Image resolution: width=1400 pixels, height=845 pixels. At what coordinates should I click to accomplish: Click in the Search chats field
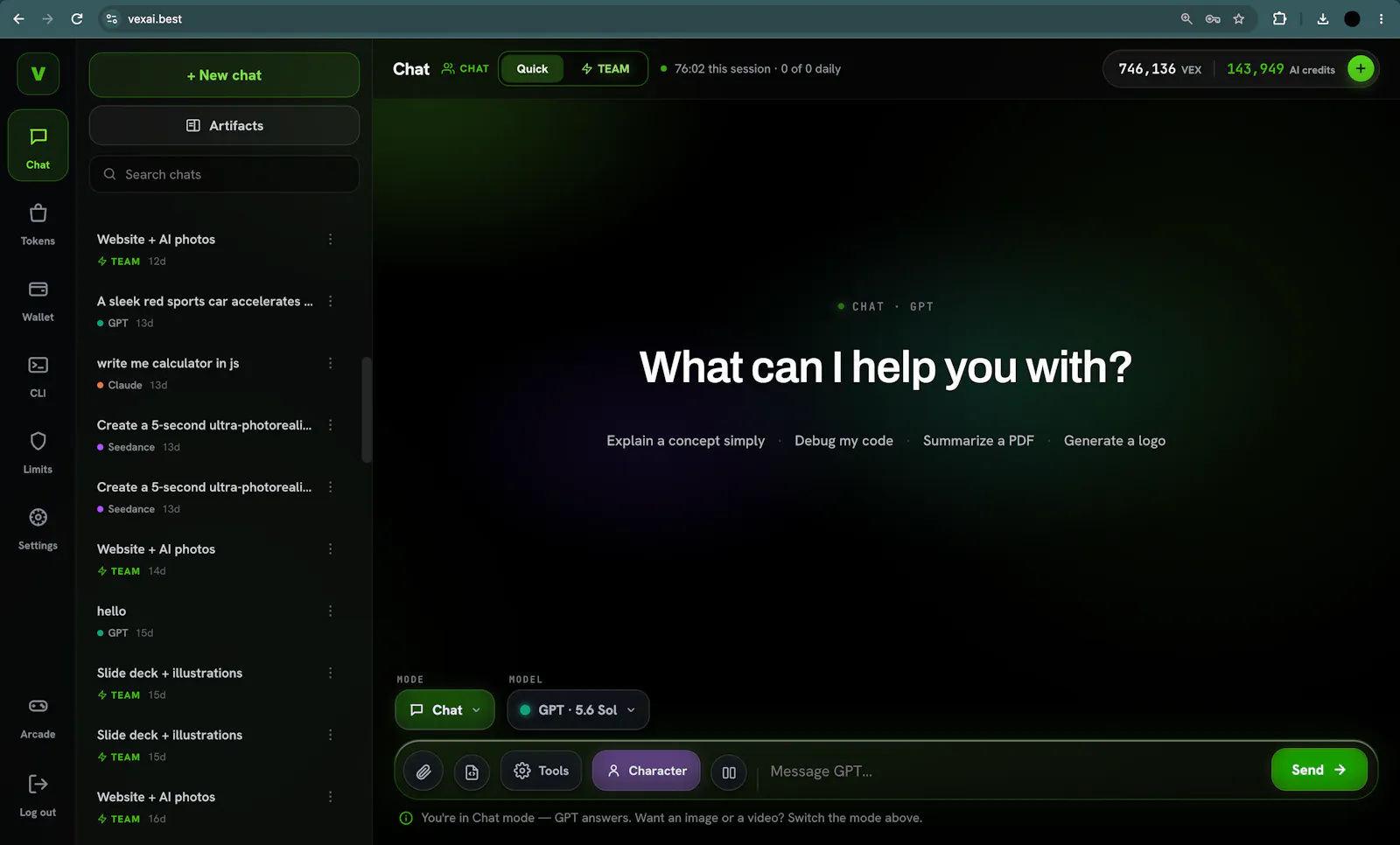(224, 174)
